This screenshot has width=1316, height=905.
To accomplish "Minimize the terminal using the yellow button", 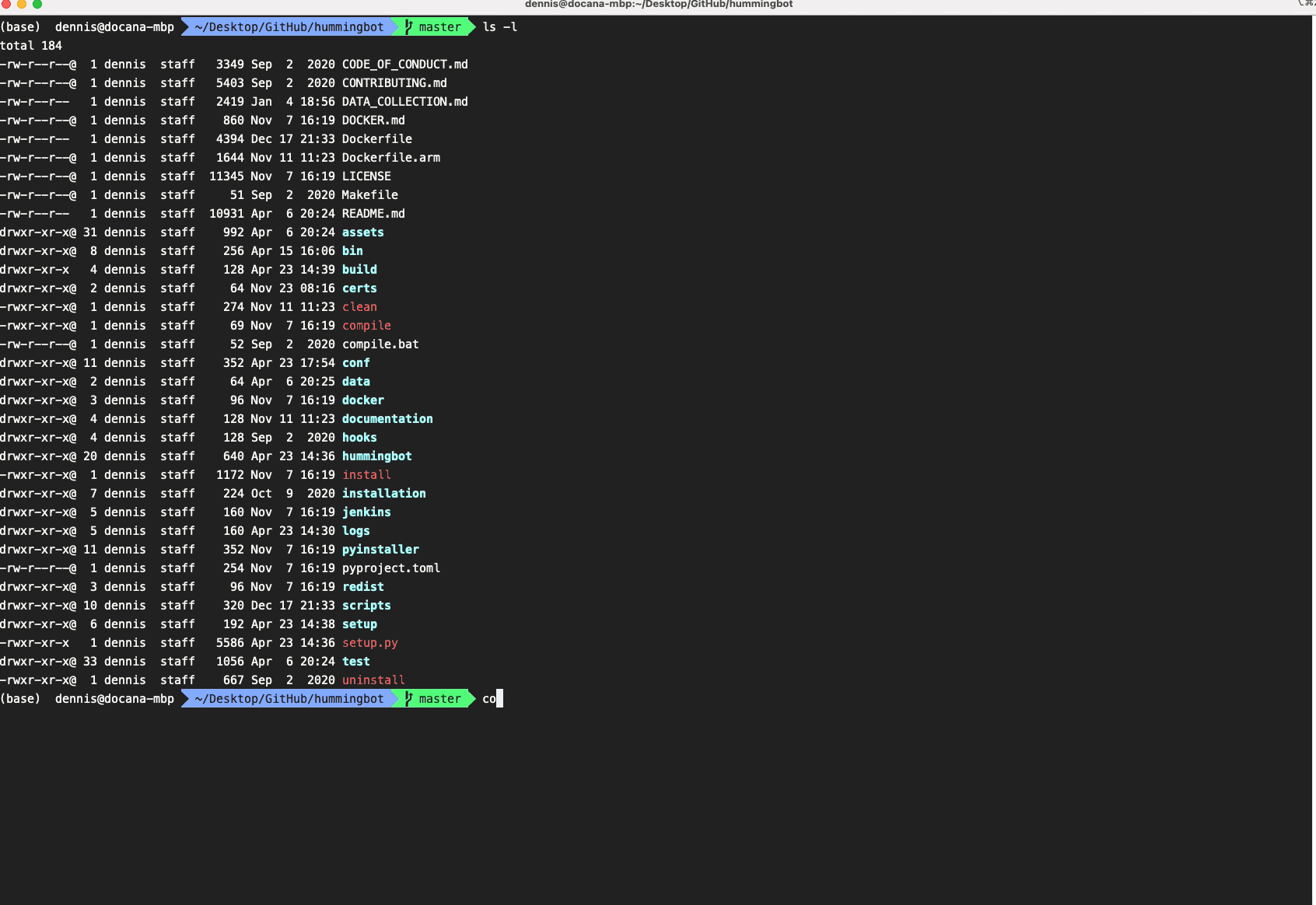I will 21,4.
